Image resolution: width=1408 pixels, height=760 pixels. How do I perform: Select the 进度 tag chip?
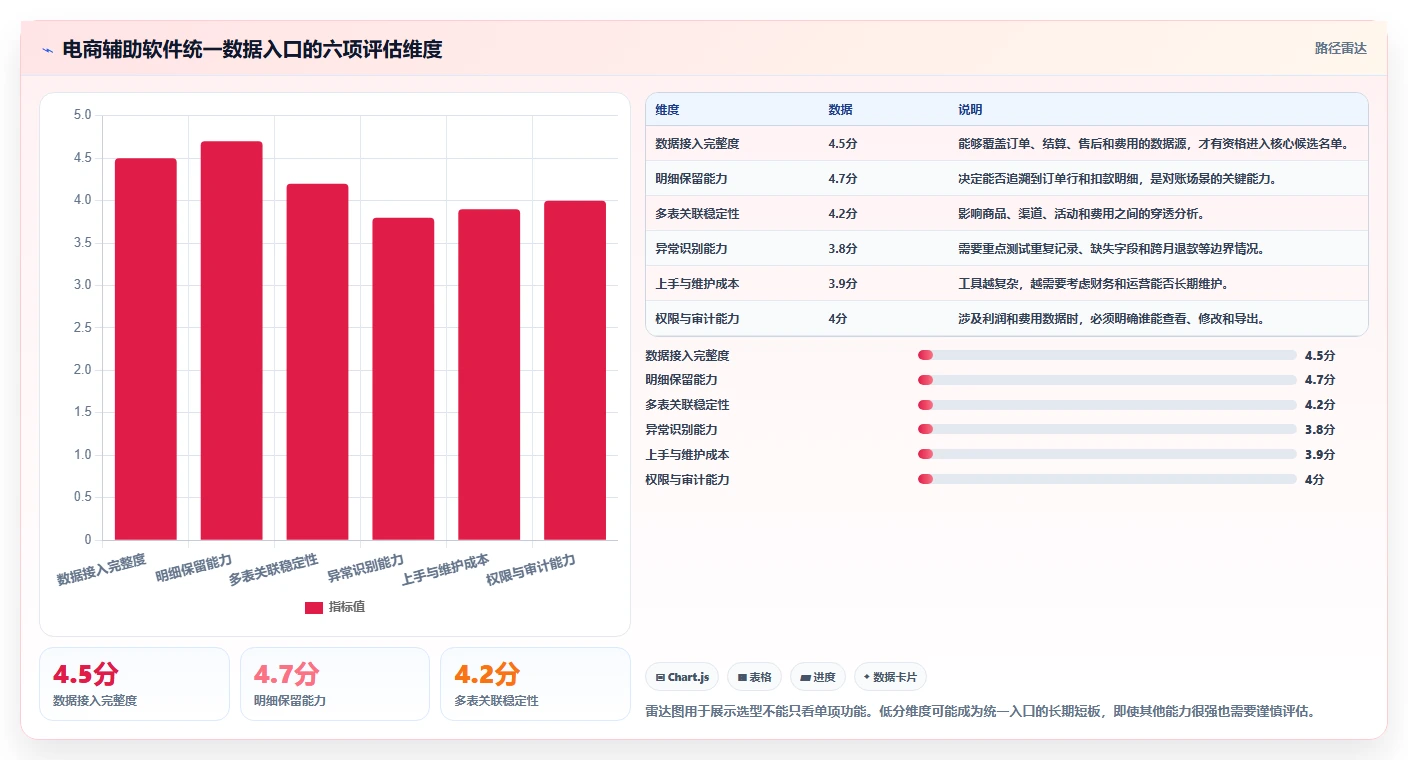(818, 677)
